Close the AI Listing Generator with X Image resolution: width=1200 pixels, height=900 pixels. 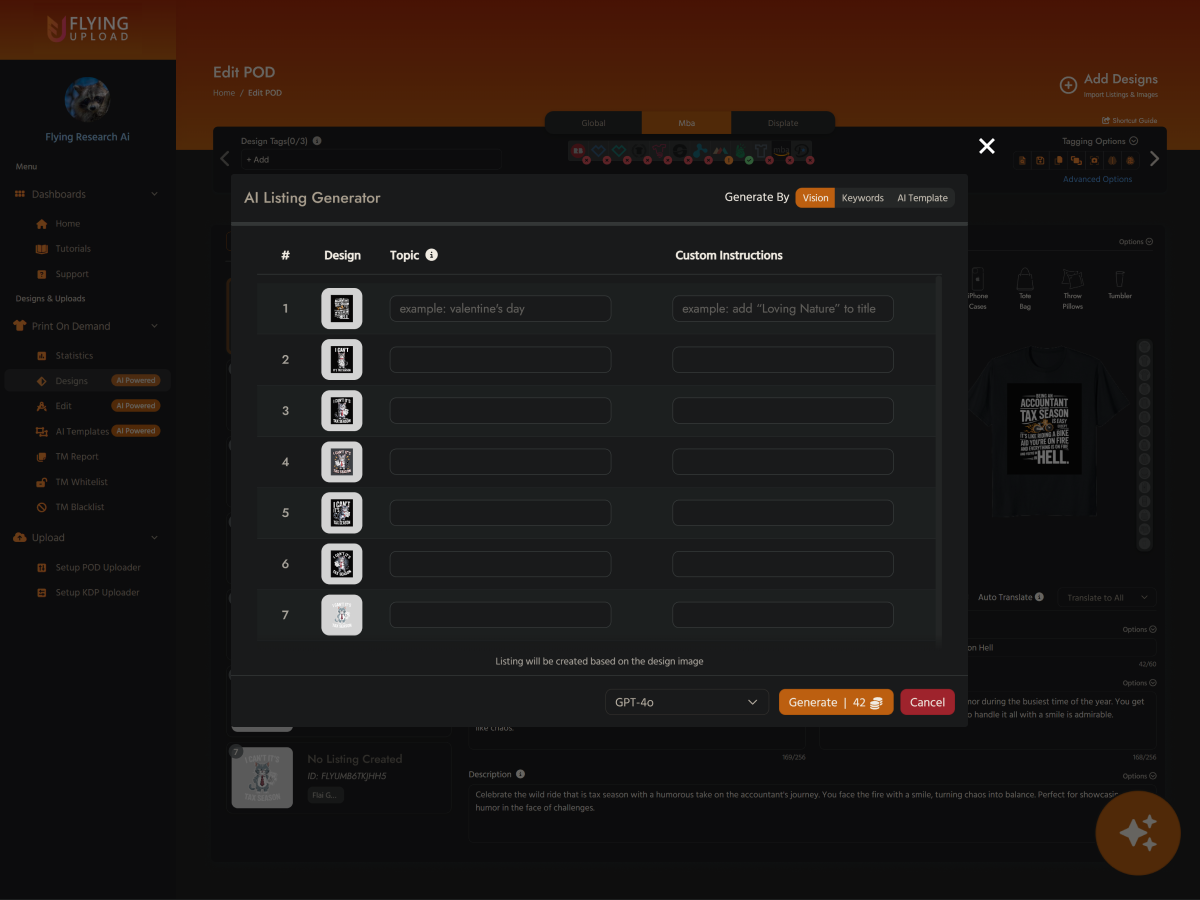point(987,146)
